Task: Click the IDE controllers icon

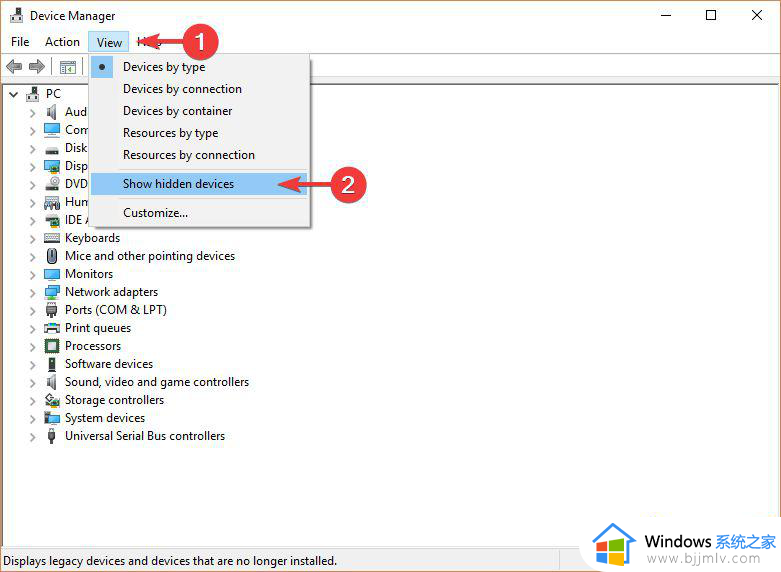Action: (52, 220)
